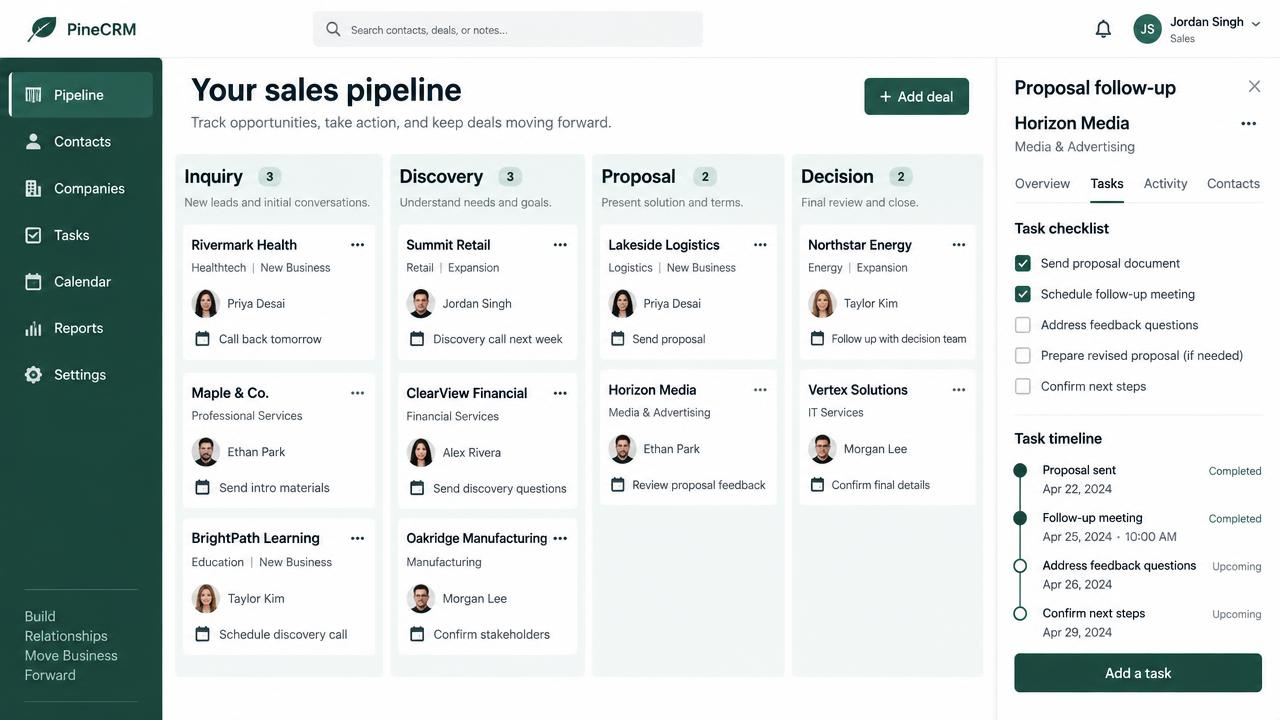Click the Inquiry column count badge 3
This screenshot has width=1280, height=720.
pyautogui.click(x=269, y=177)
